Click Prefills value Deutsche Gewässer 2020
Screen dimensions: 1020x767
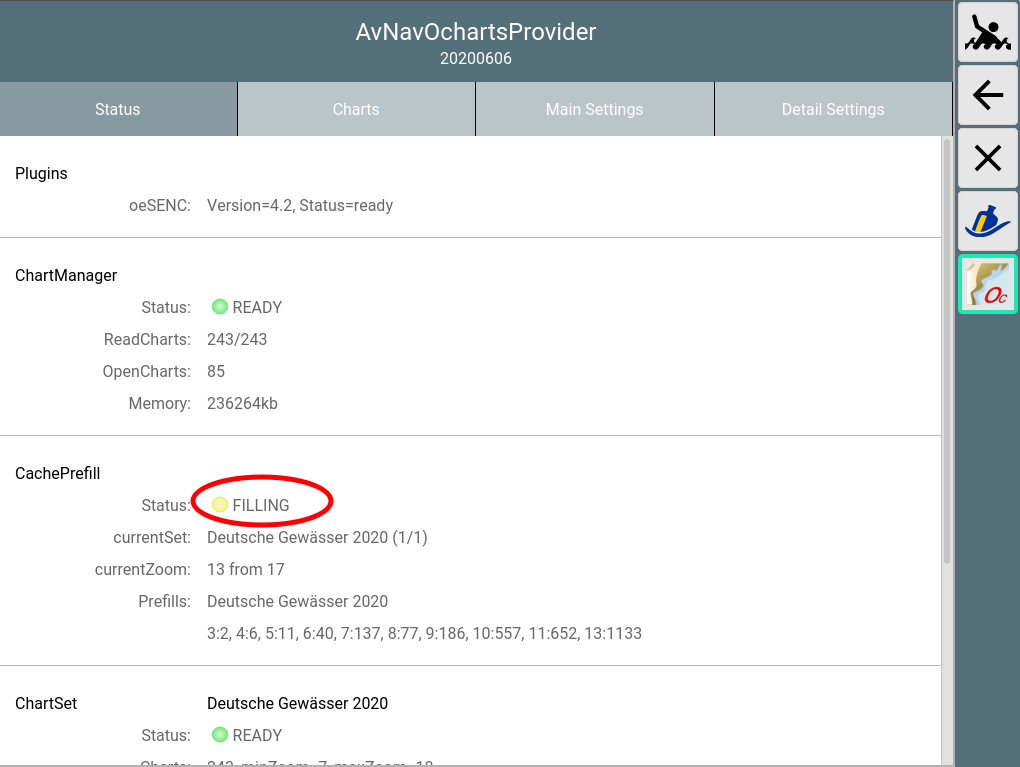tap(297, 601)
